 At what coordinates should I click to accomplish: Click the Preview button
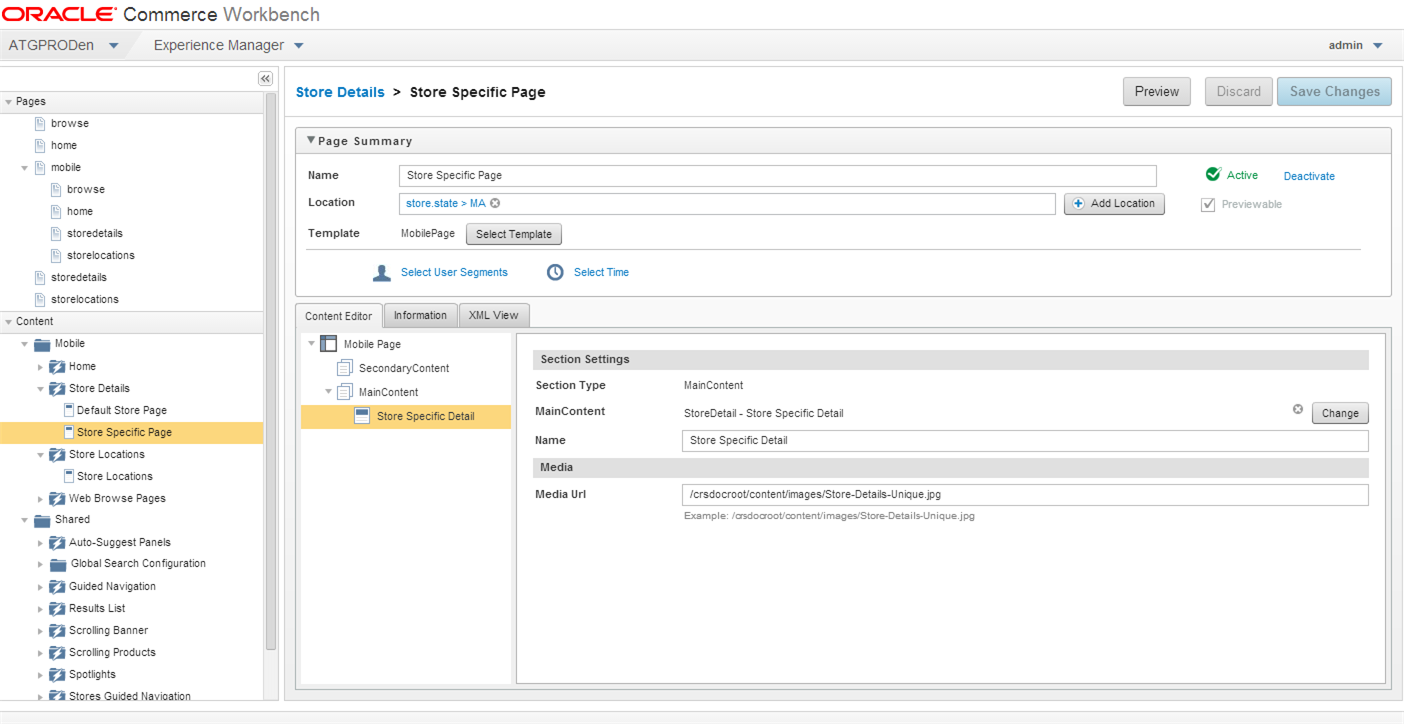(1157, 91)
